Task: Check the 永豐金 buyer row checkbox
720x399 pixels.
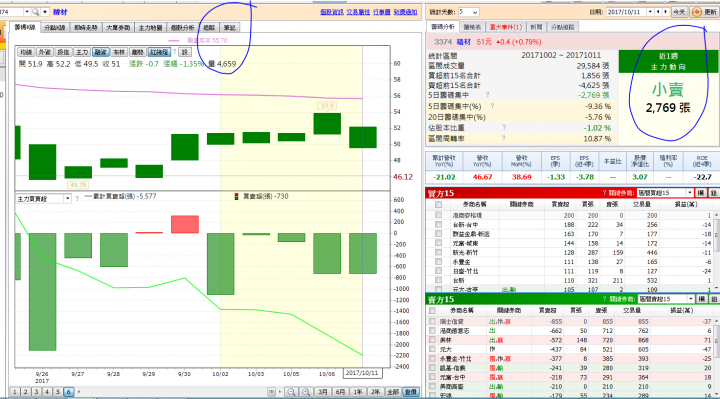Action: pos(439,262)
